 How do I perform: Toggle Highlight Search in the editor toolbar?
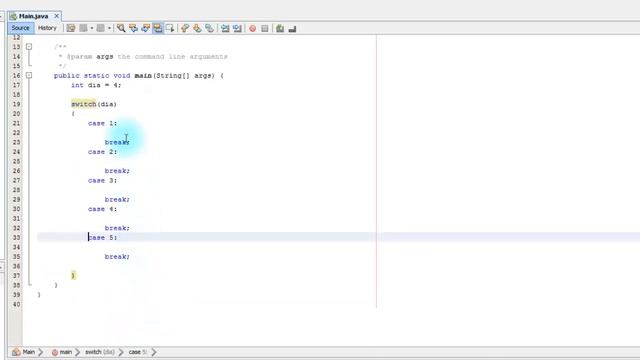[x=158, y=28]
